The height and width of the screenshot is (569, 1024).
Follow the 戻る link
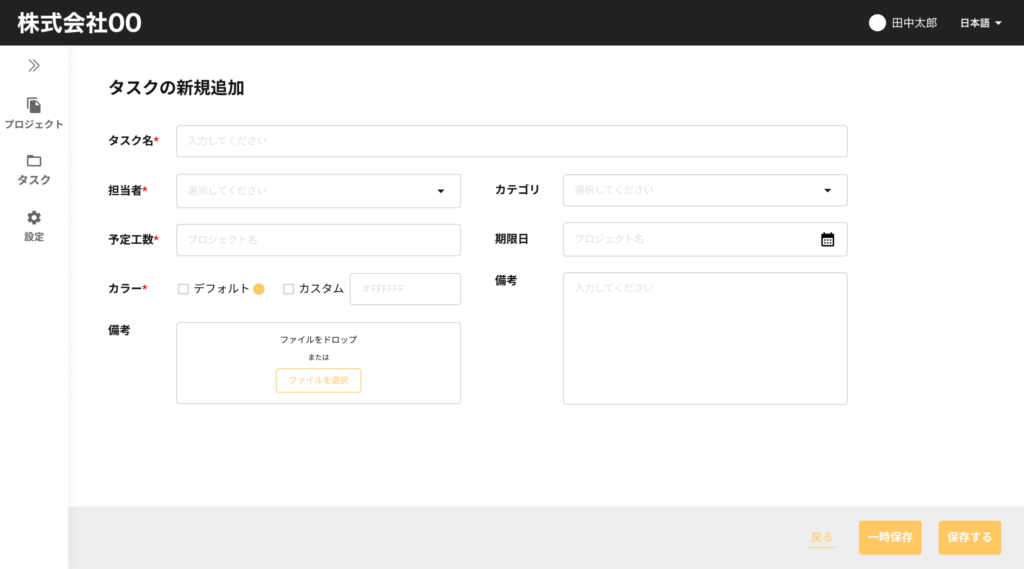coord(822,538)
